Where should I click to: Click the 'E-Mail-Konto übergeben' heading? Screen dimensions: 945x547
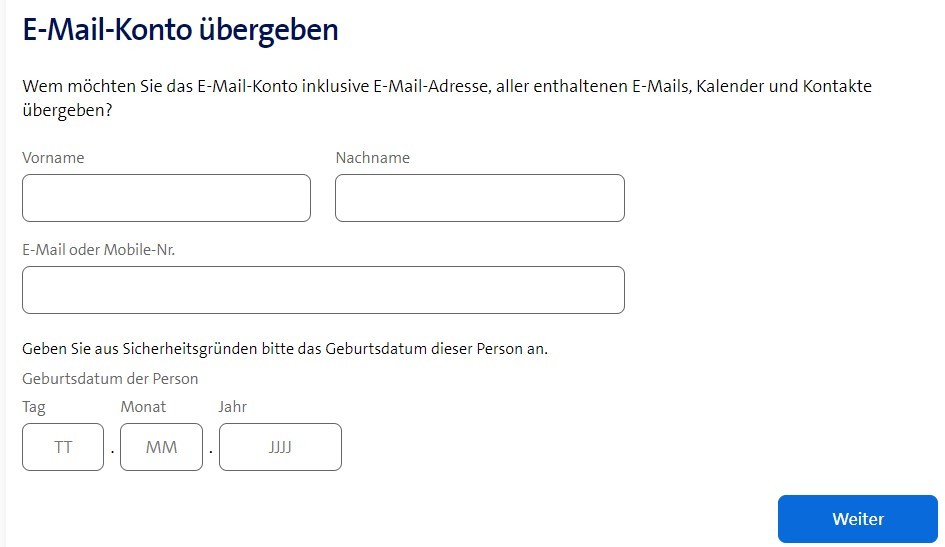coord(180,30)
